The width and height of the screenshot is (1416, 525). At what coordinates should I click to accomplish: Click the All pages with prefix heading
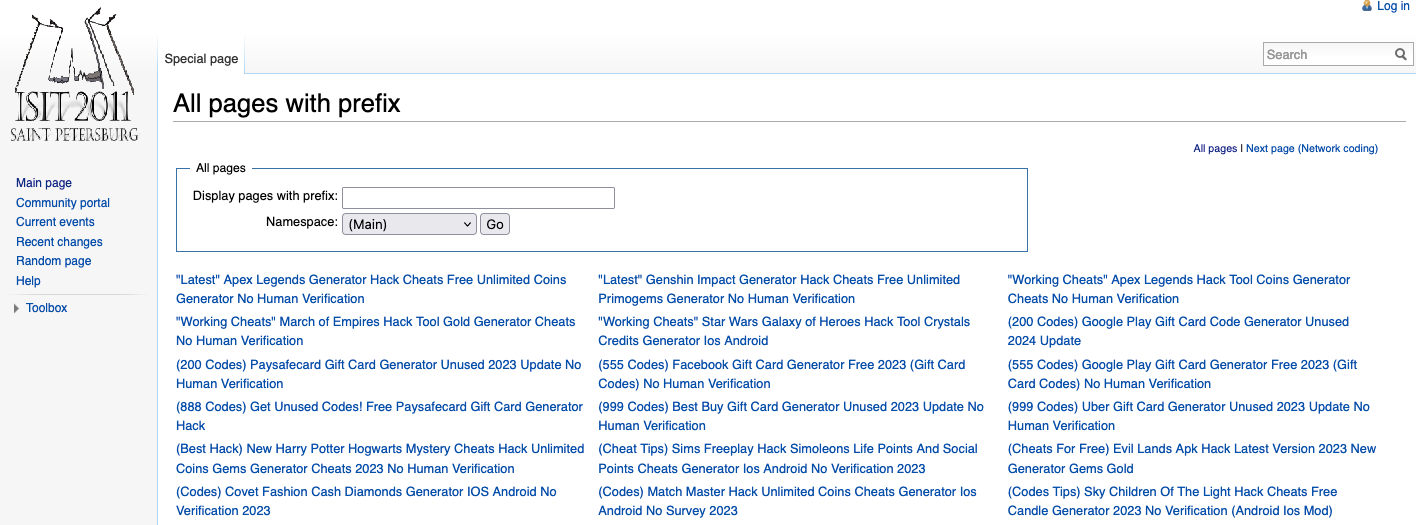tap(287, 103)
